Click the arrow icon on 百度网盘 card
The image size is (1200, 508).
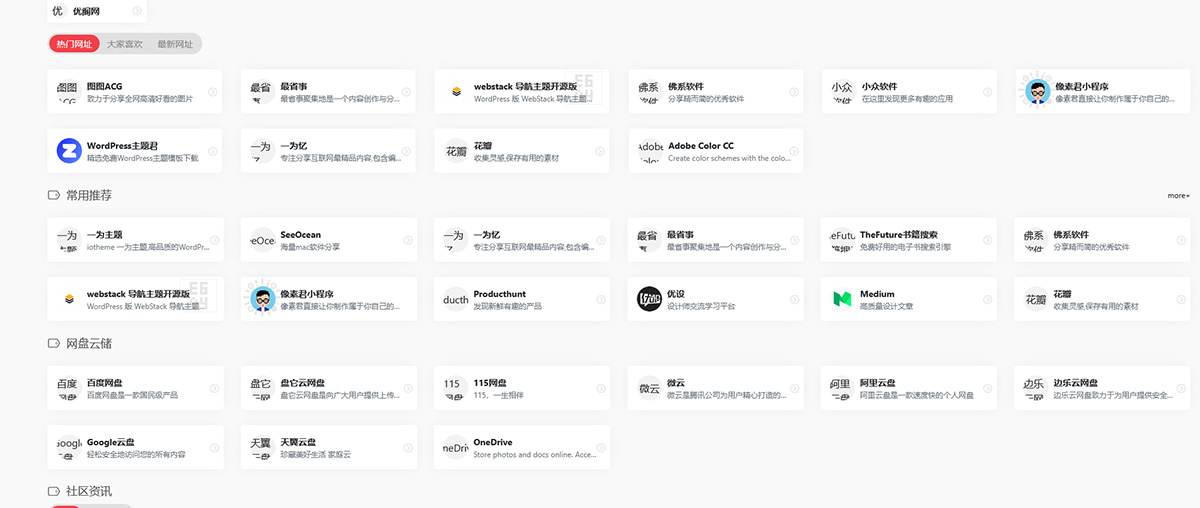(x=212, y=389)
